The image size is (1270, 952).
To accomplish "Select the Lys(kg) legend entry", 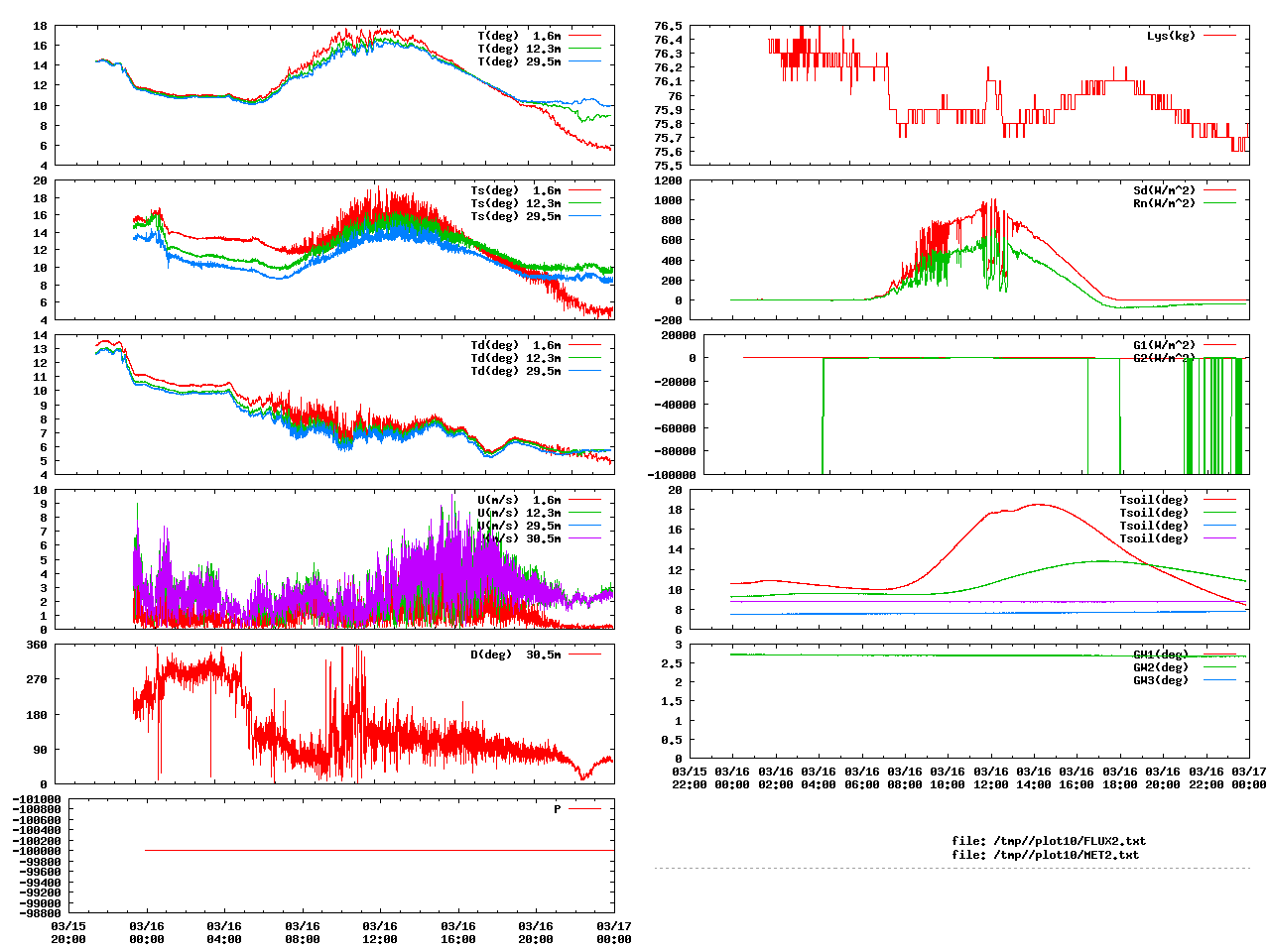I will [x=1171, y=36].
